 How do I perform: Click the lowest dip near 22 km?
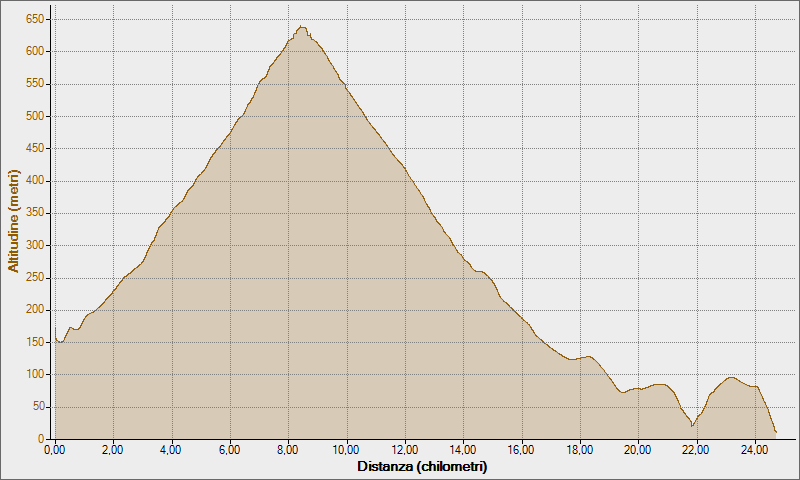pos(692,425)
